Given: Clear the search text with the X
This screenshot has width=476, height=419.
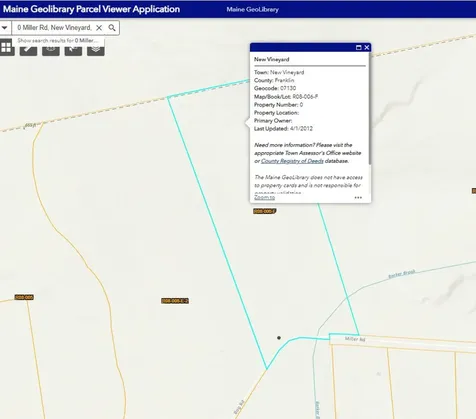Looking at the screenshot, I should (x=99, y=28).
